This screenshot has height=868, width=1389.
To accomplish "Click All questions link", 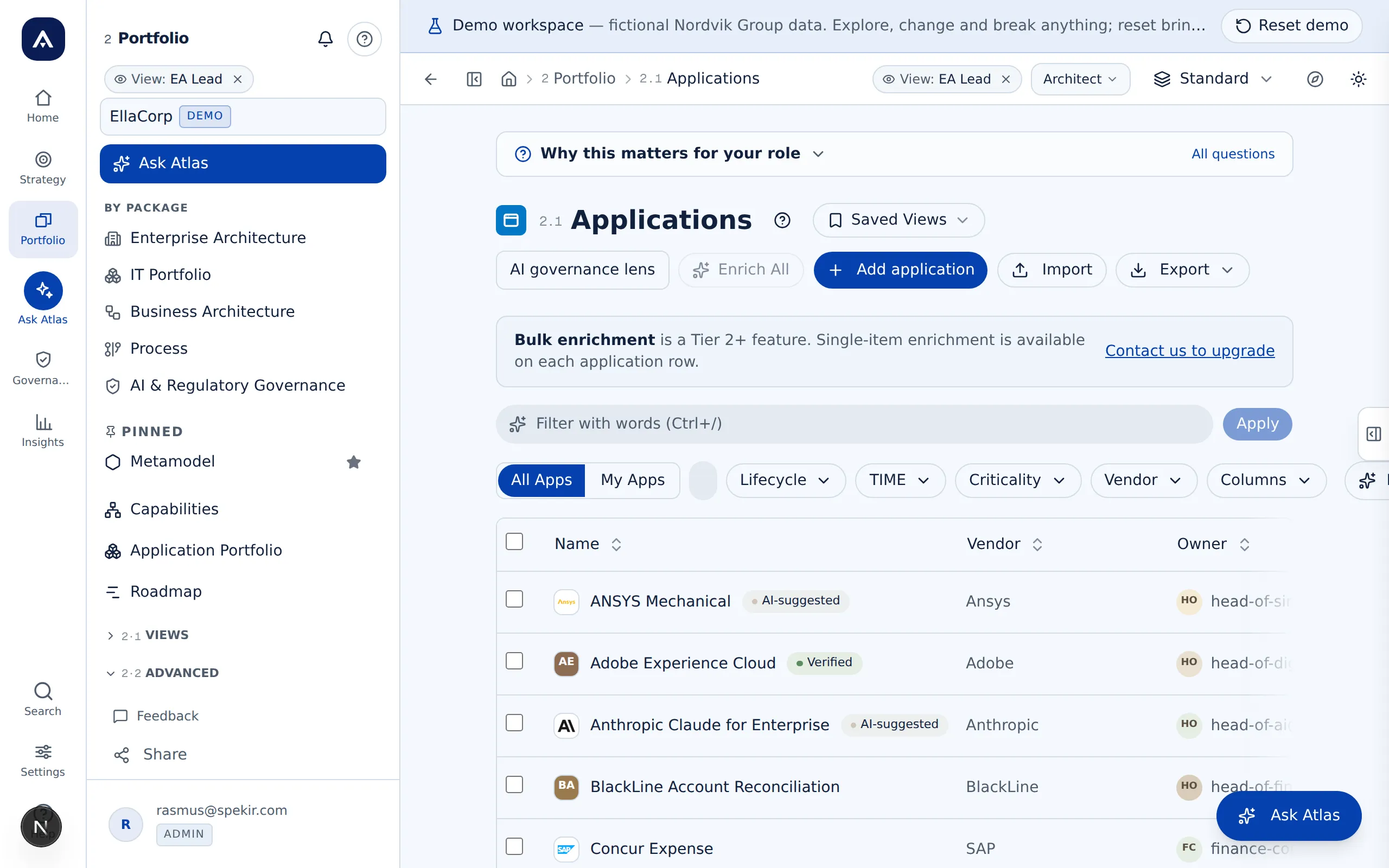I will tap(1233, 154).
